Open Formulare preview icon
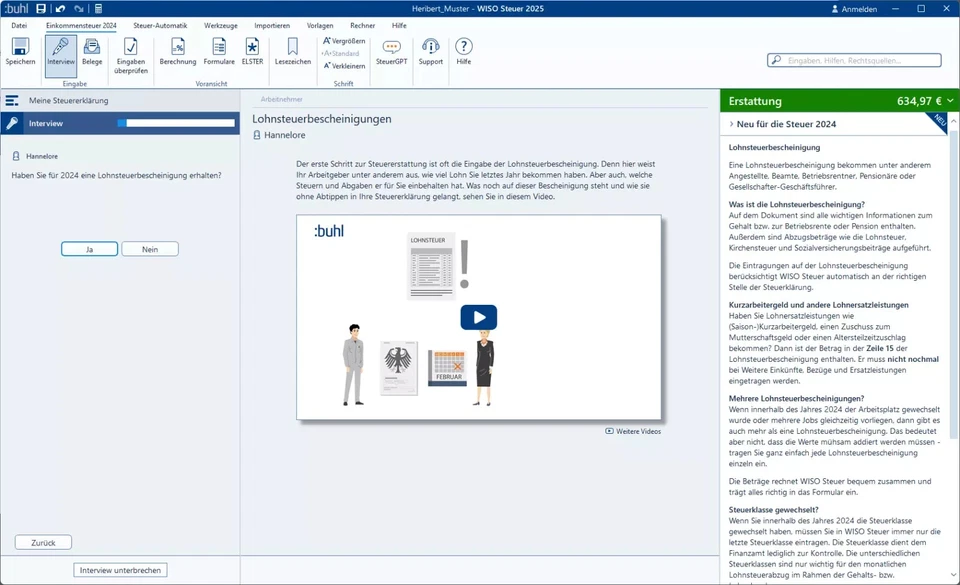Image resolution: width=960 pixels, height=585 pixels. coord(219,50)
